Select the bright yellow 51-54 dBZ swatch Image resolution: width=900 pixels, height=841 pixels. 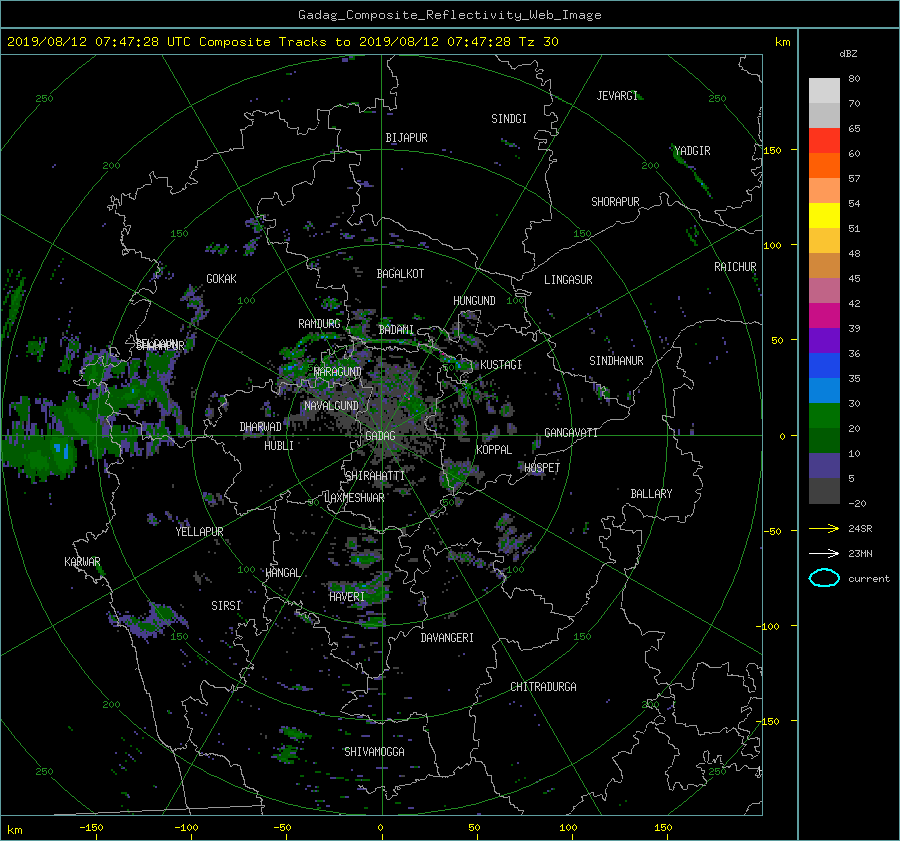tap(824, 215)
